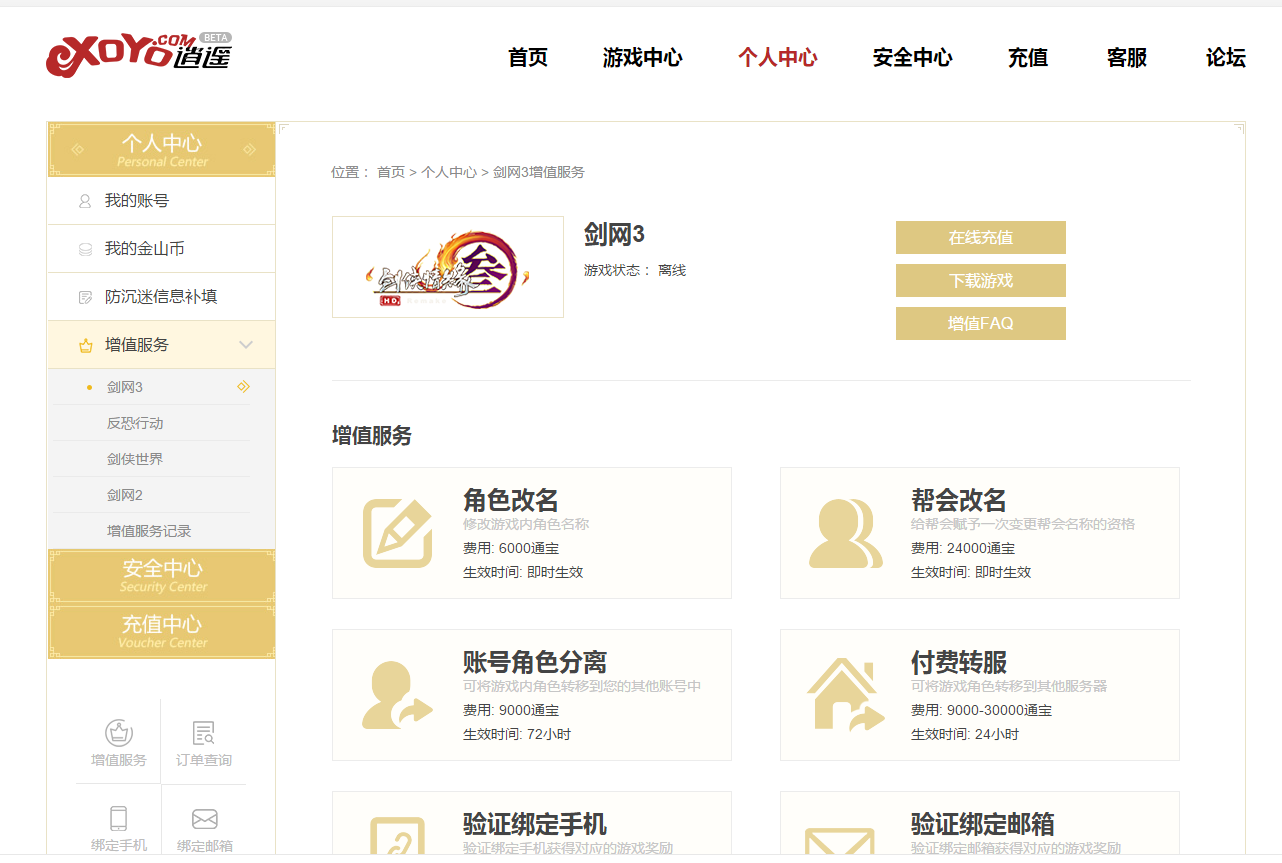
Task: Expand the 充值中心 Voucher Center sidebar section
Action: coord(162,632)
